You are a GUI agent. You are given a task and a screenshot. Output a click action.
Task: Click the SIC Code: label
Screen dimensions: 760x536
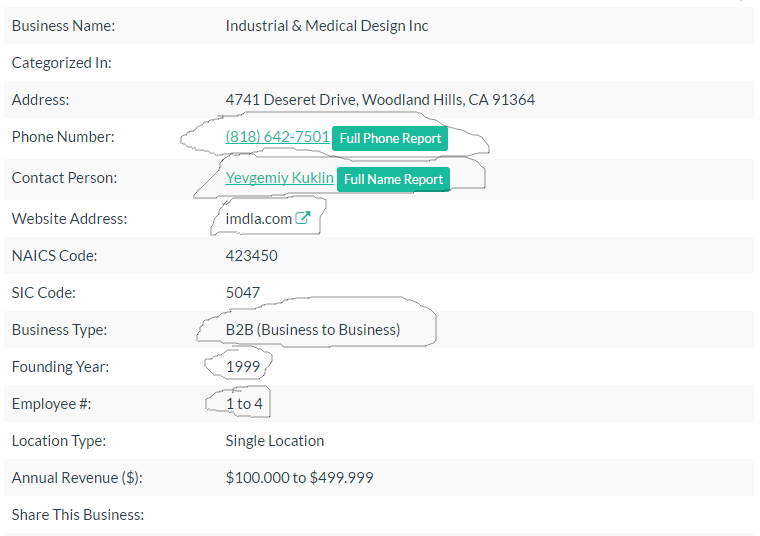[44, 293]
